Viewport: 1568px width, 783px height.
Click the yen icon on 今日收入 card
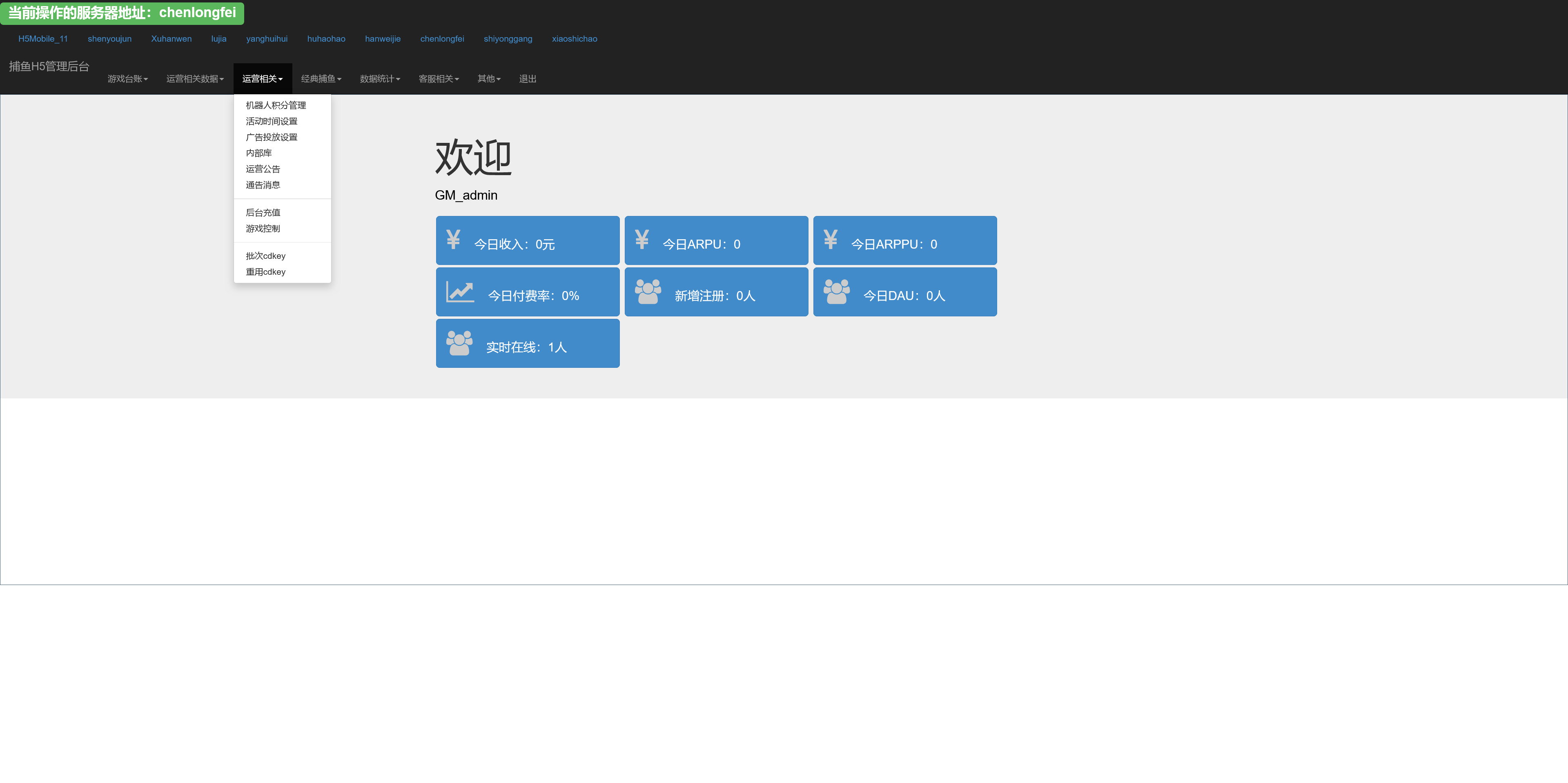tap(453, 240)
